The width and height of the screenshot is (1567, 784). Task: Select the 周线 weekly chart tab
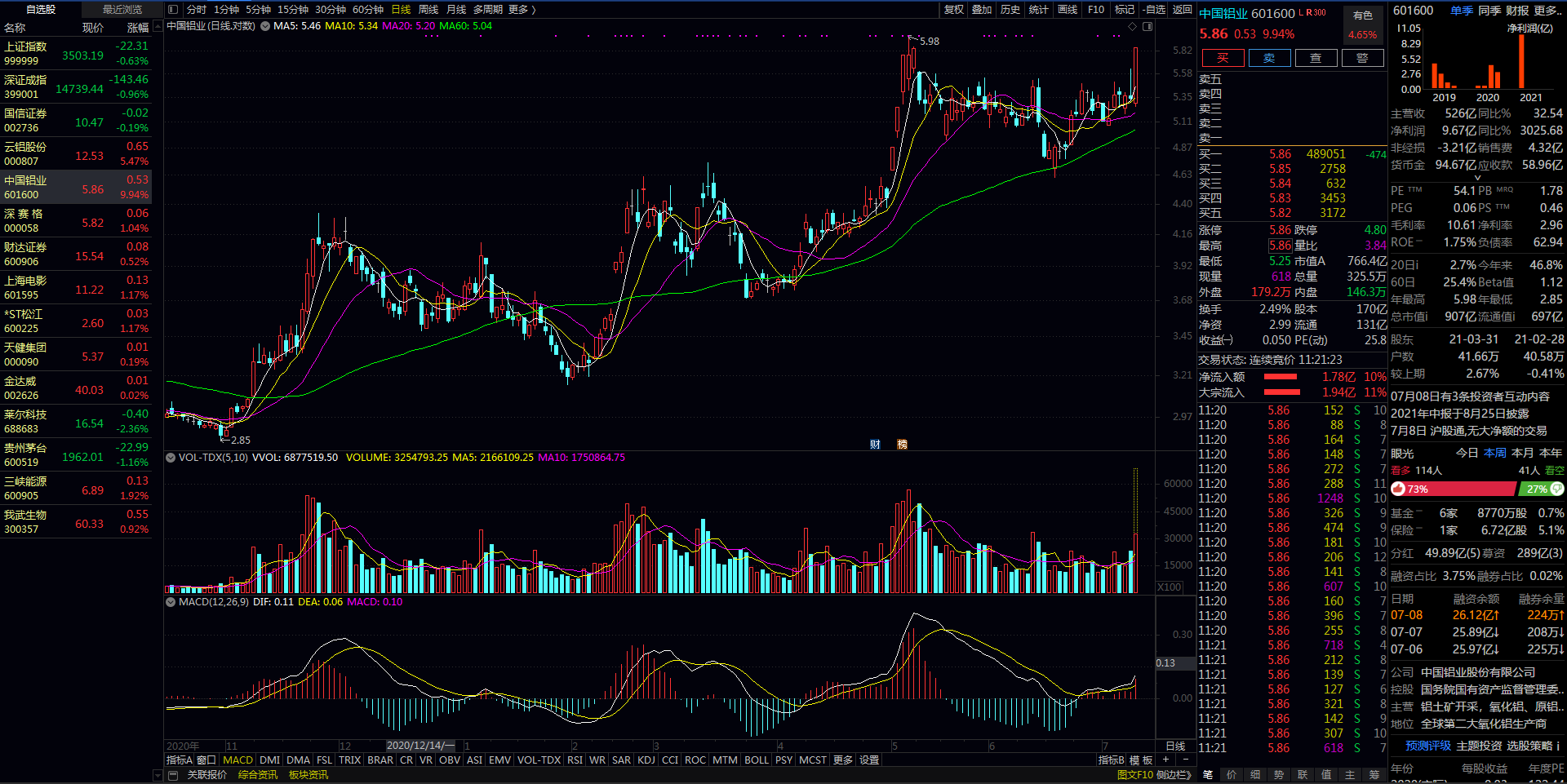coord(428,10)
